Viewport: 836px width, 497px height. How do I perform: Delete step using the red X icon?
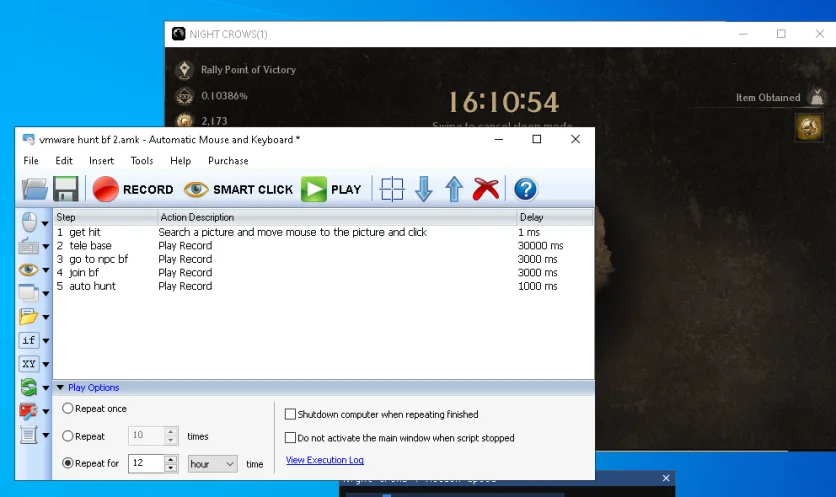486,189
